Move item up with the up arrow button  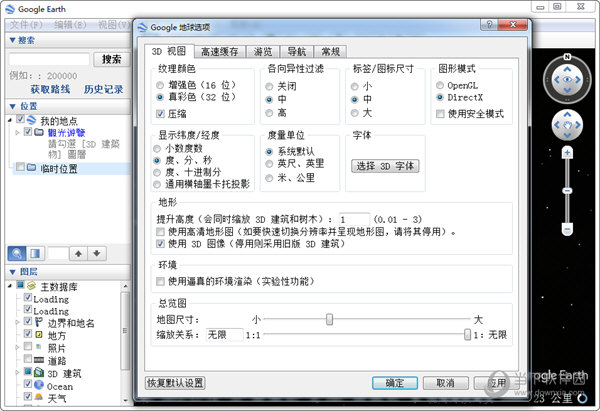[x=78, y=253]
